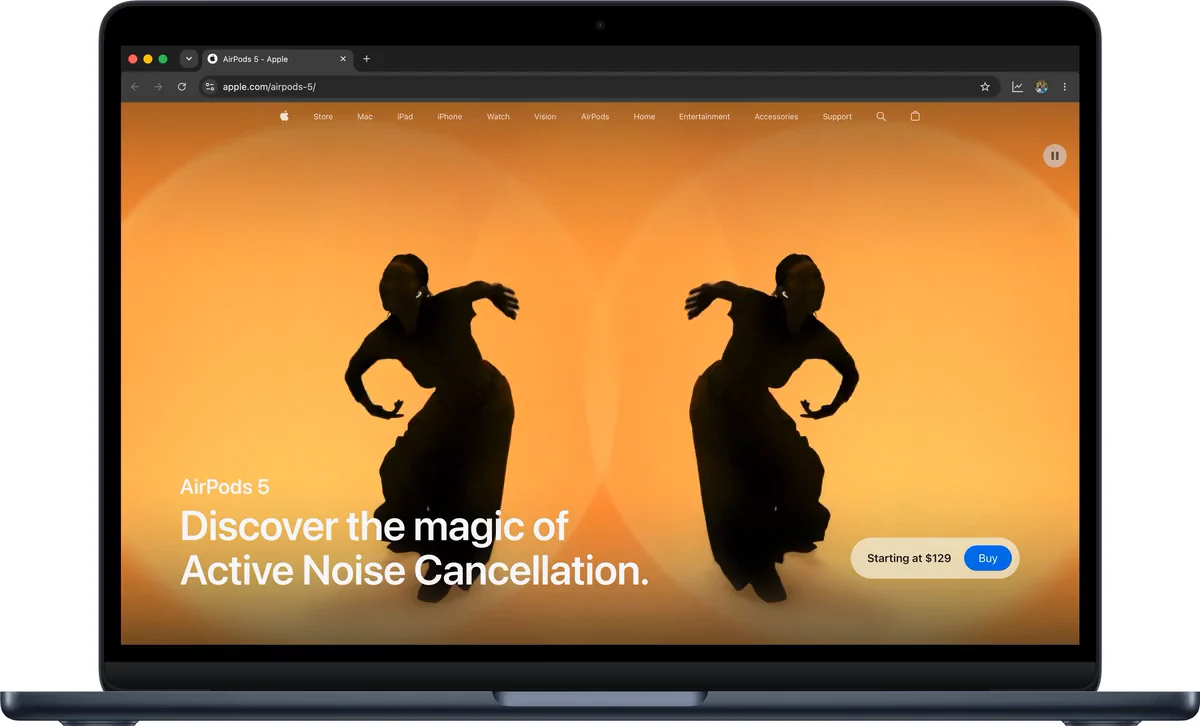Reload the current page

(182, 87)
